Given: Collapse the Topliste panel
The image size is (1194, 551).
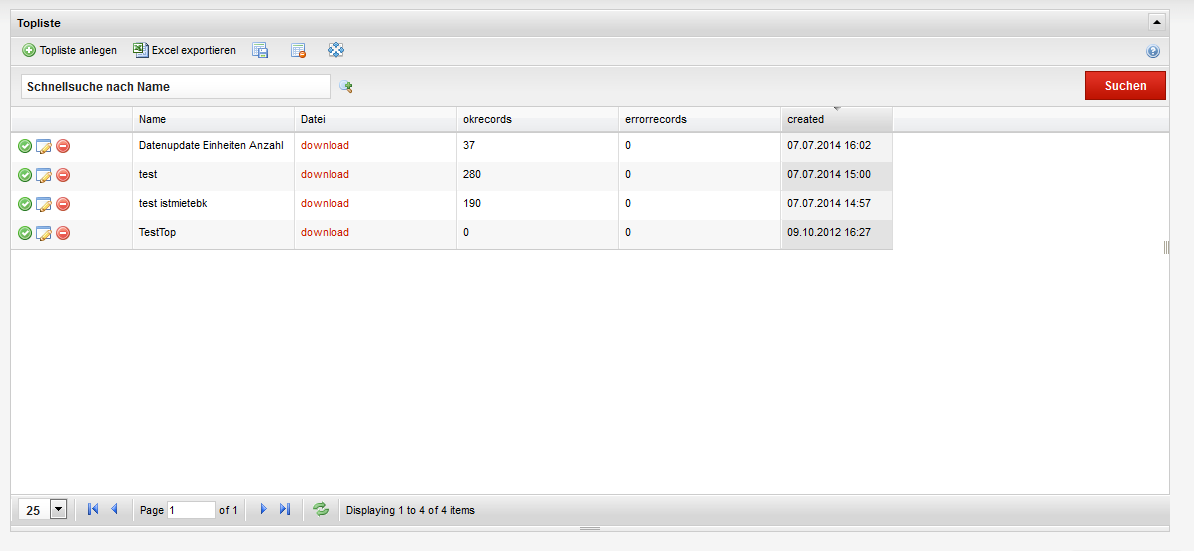Looking at the screenshot, I should tap(1157, 21).
